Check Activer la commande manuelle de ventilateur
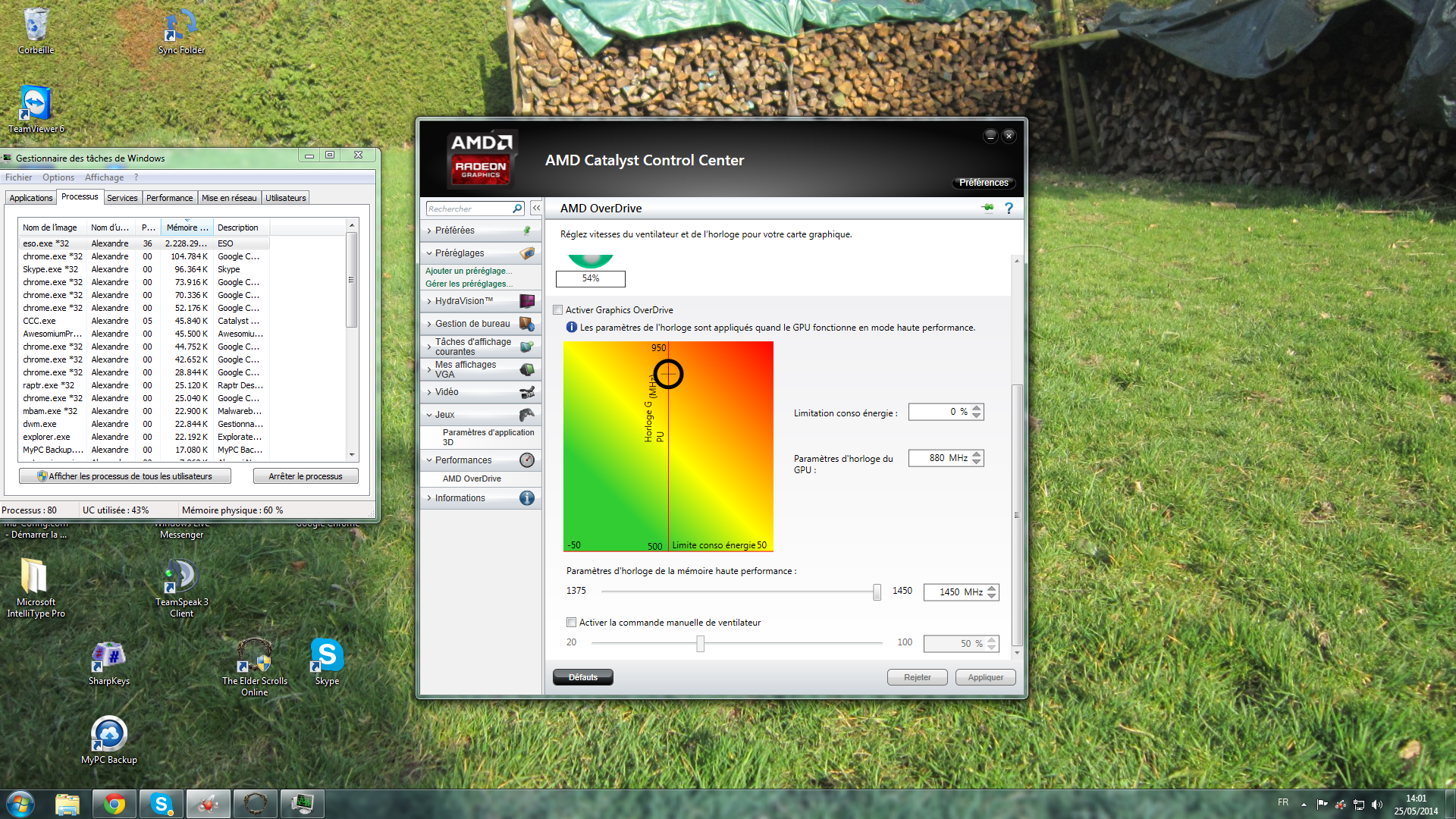1456x819 pixels. [571, 623]
